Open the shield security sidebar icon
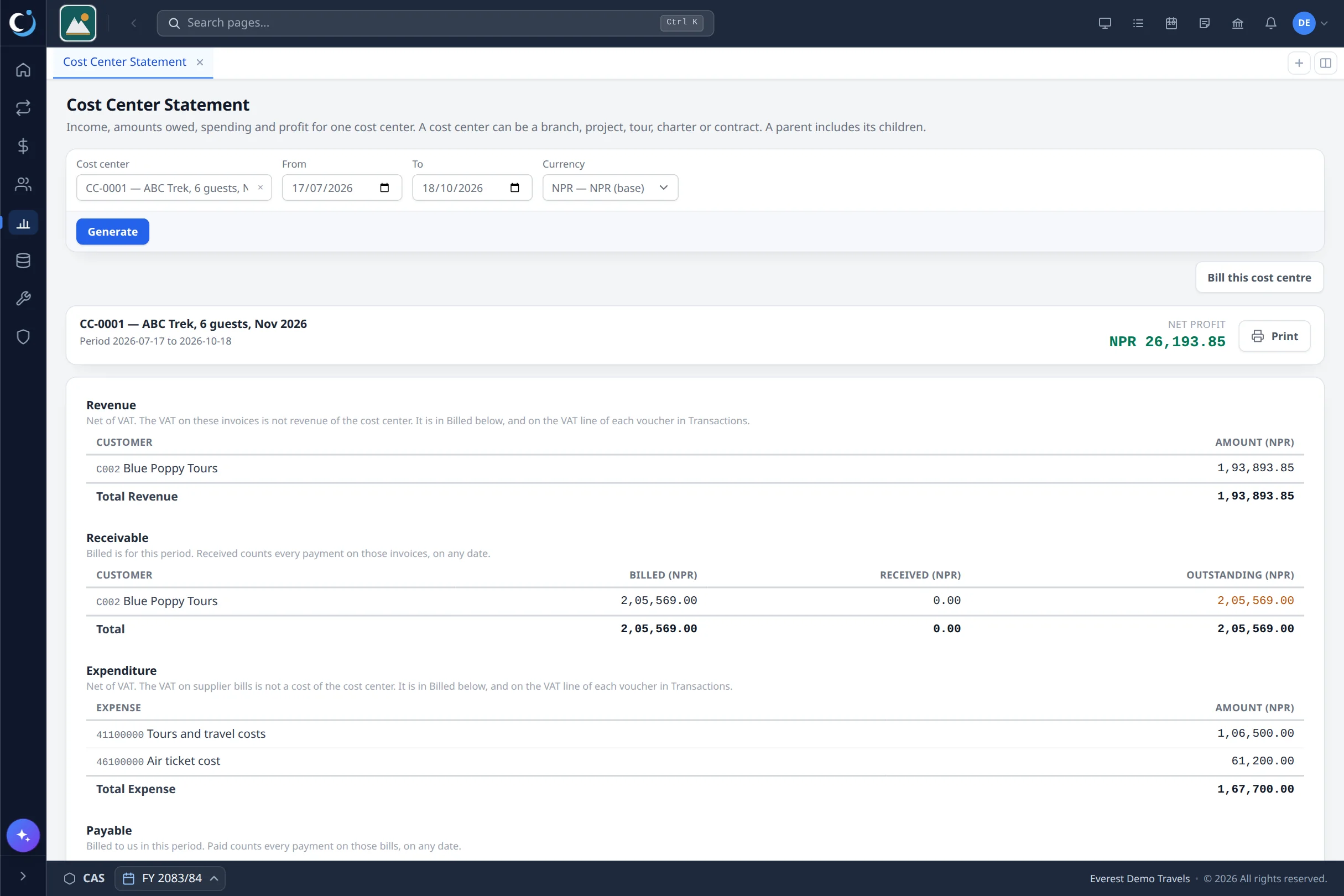The width and height of the screenshot is (1344, 896). click(23, 337)
